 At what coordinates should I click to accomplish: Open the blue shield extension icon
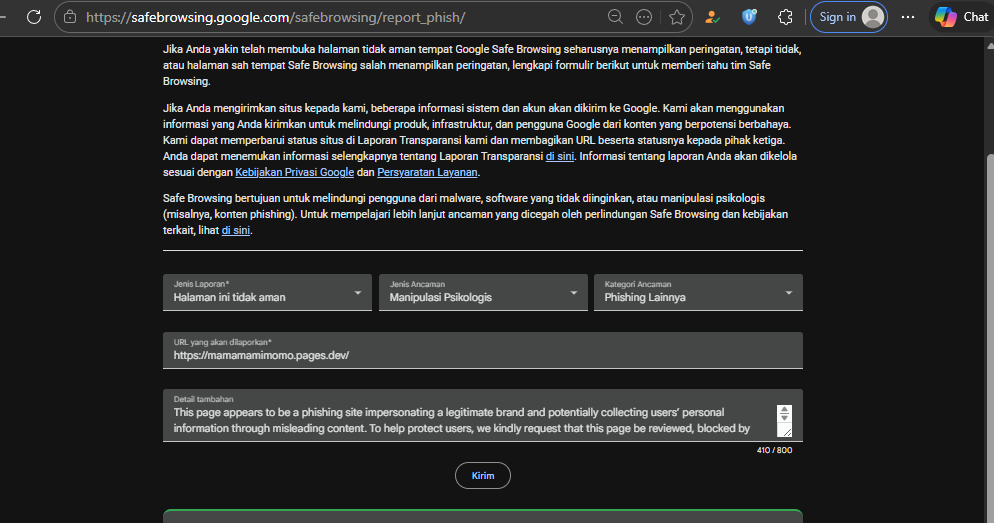pyautogui.click(x=749, y=17)
